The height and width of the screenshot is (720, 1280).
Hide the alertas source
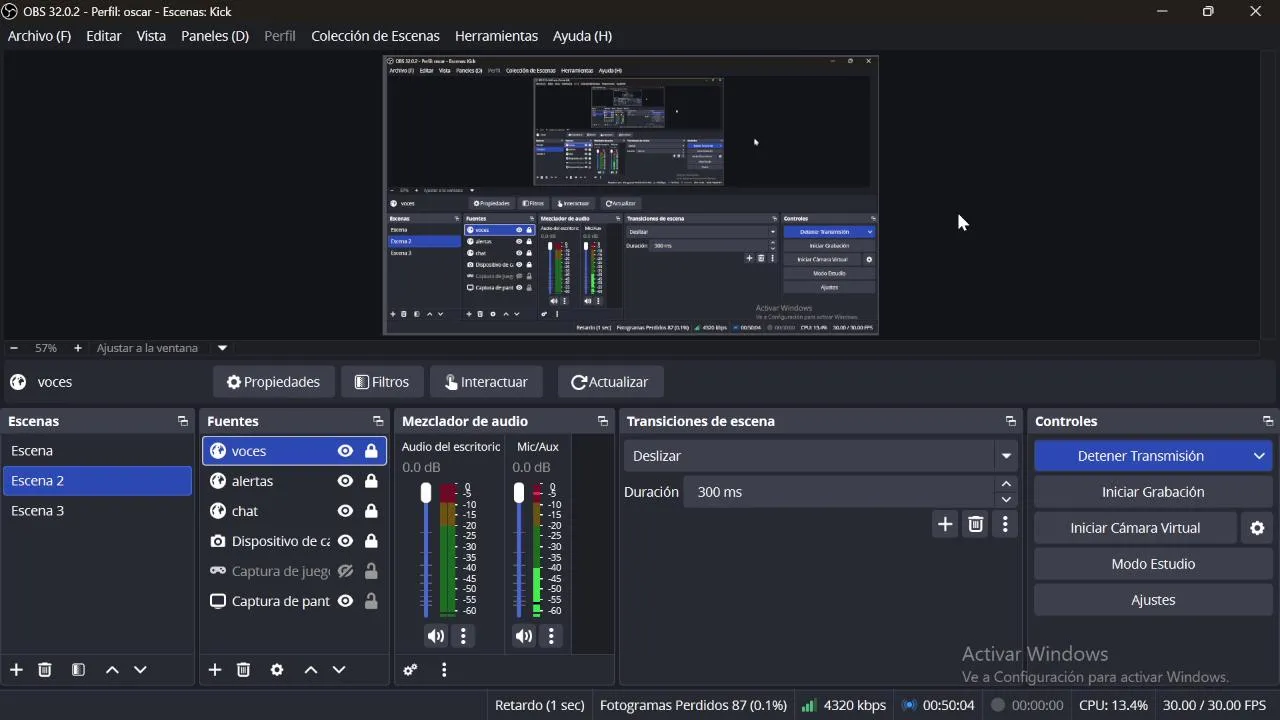345,481
